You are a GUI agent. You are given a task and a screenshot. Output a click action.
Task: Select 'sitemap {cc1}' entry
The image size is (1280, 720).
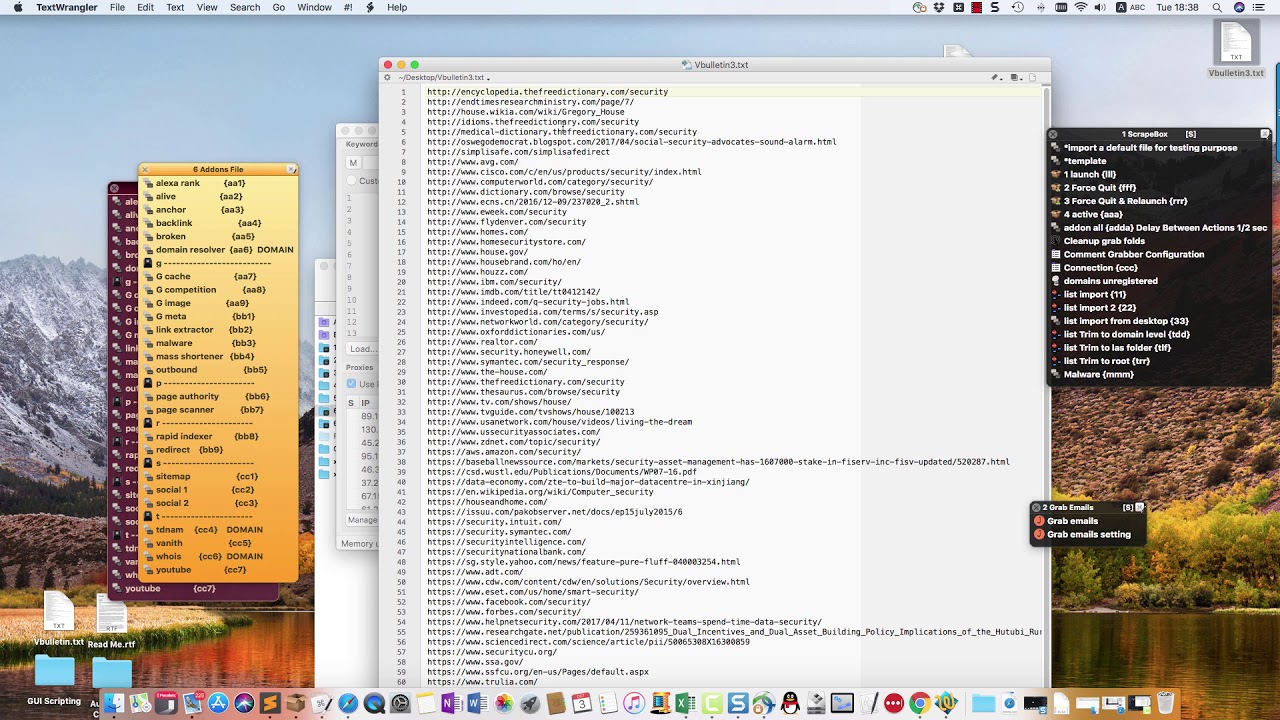tap(206, 476)
